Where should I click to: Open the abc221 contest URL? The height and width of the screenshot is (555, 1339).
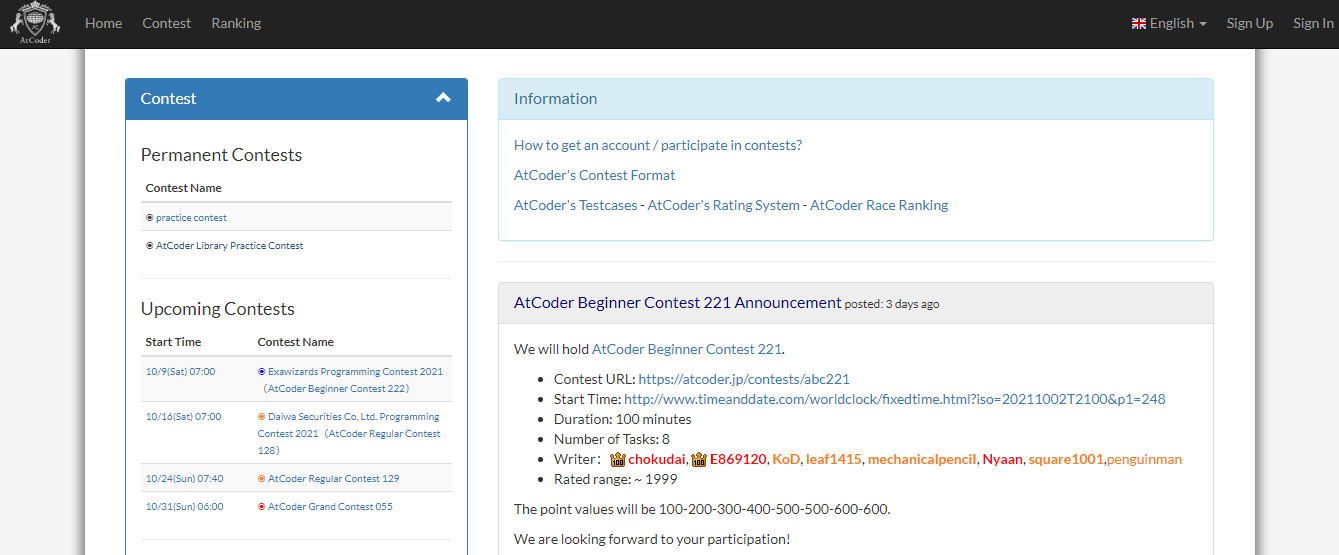pyautogui.click(x=744, y=379)
